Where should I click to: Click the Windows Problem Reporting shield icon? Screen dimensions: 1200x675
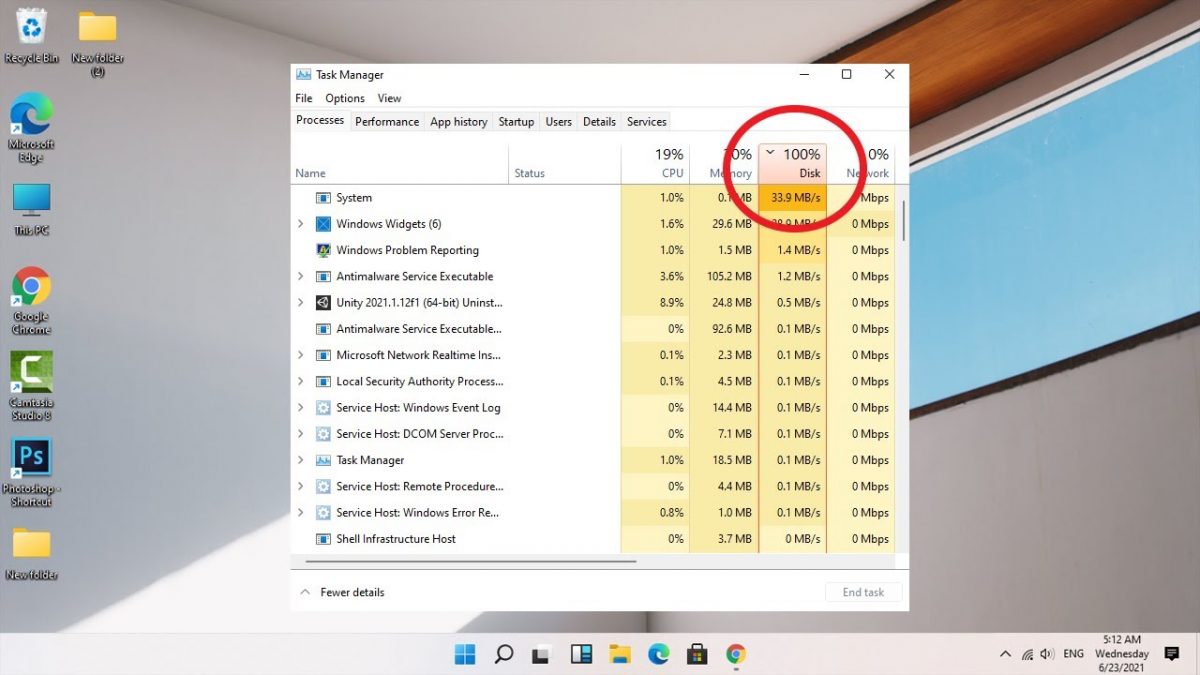[324, 250]
